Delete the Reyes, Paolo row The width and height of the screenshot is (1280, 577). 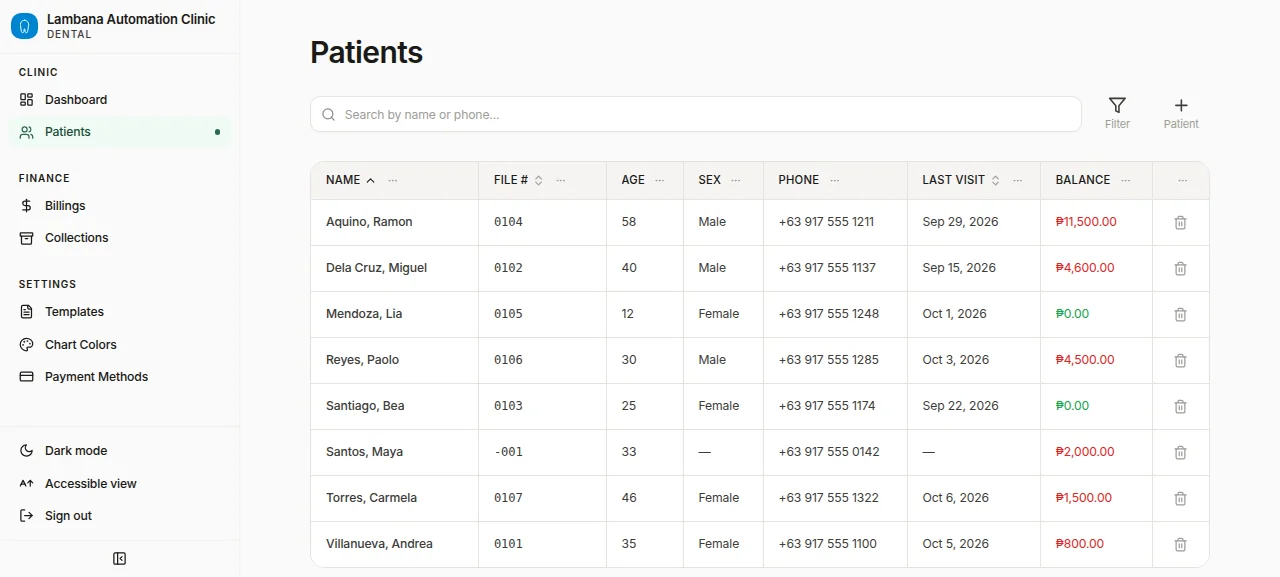(x=1180, y=360)
